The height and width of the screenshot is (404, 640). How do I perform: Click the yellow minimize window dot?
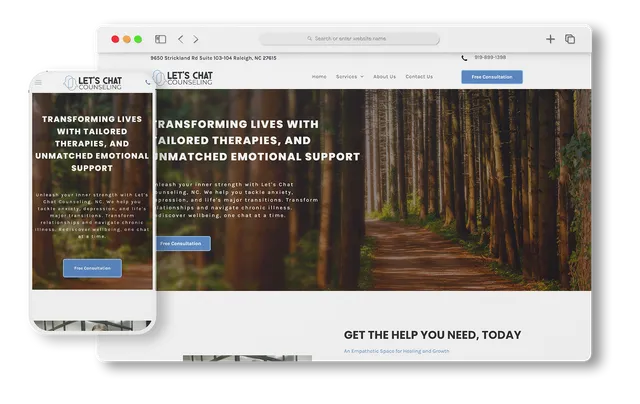[127, 39]
